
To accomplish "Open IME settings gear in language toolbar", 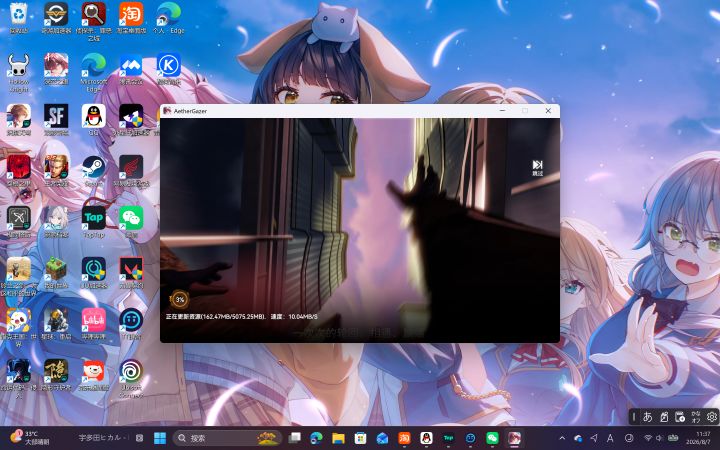I will click(711, 417).
